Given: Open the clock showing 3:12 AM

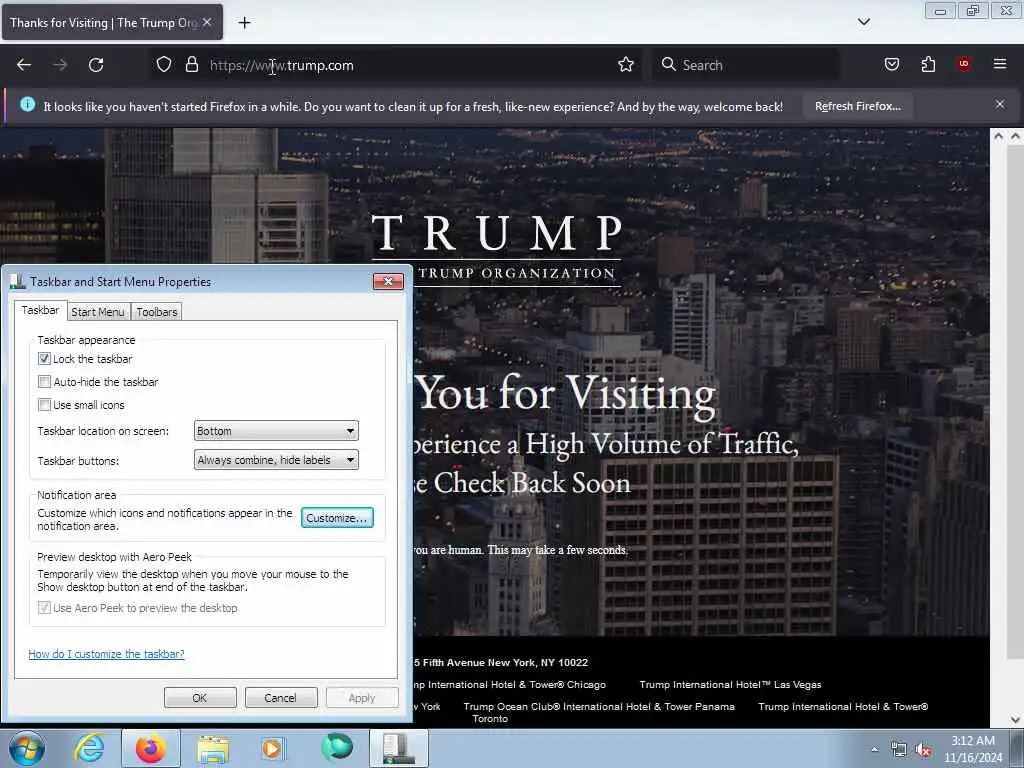Looking at the screenshot, I should (973, 749).
